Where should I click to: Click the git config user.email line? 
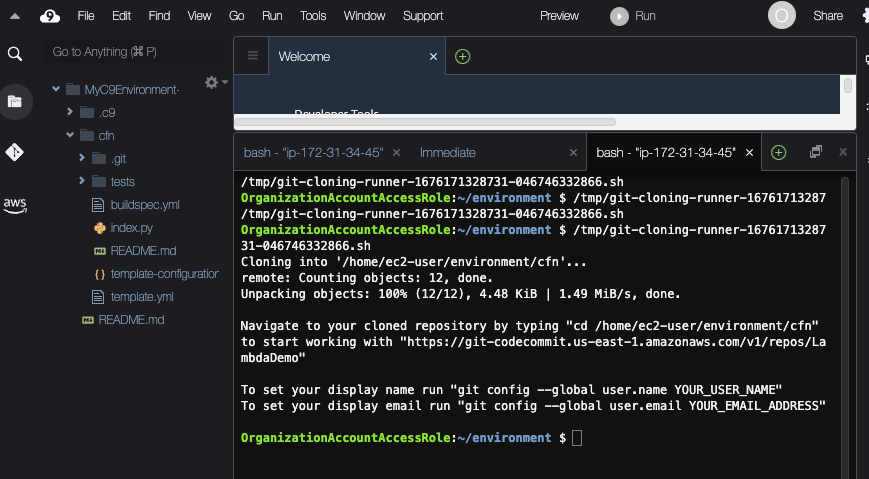(533, 406)
